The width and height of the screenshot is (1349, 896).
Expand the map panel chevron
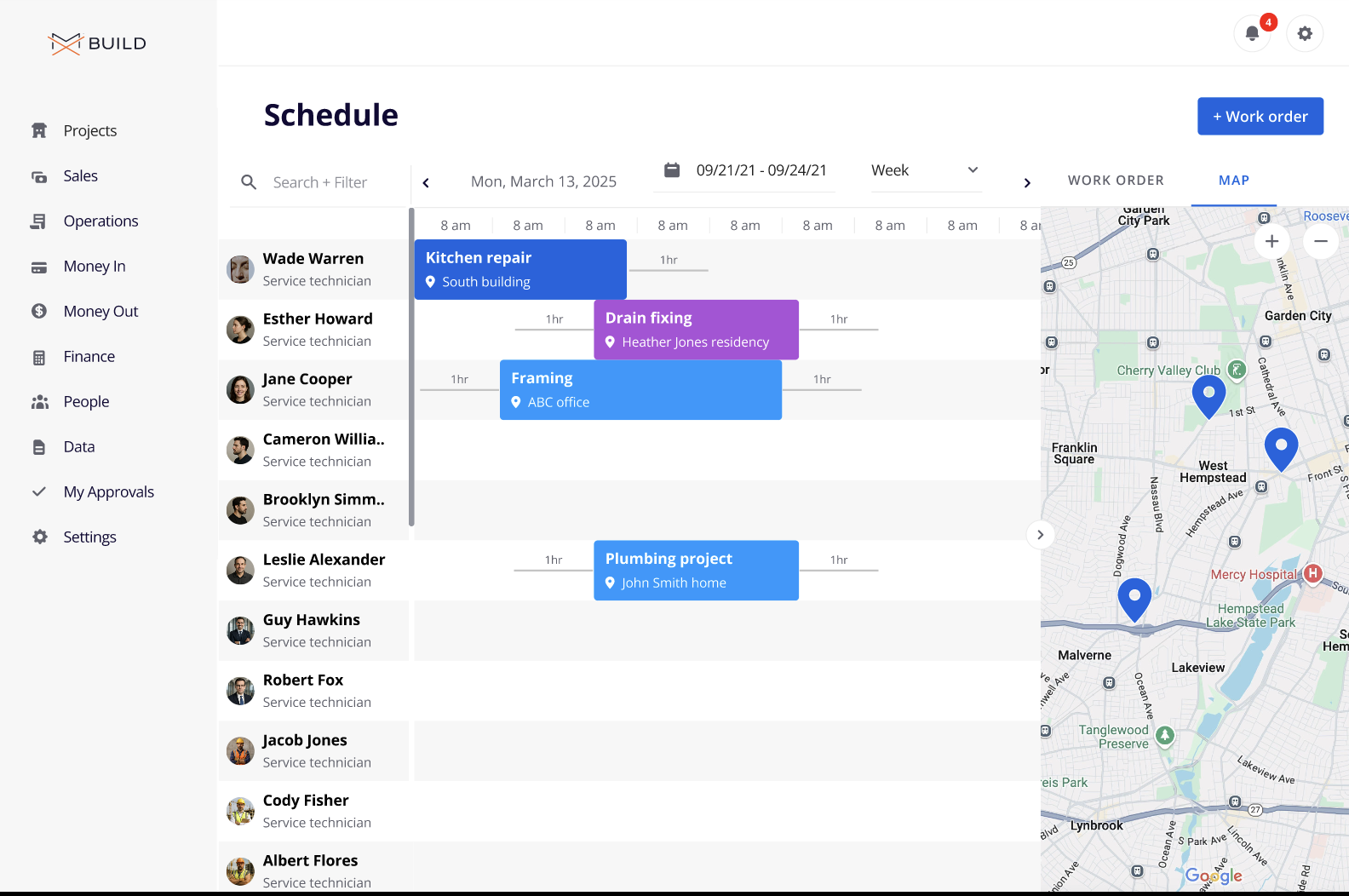1040,535
